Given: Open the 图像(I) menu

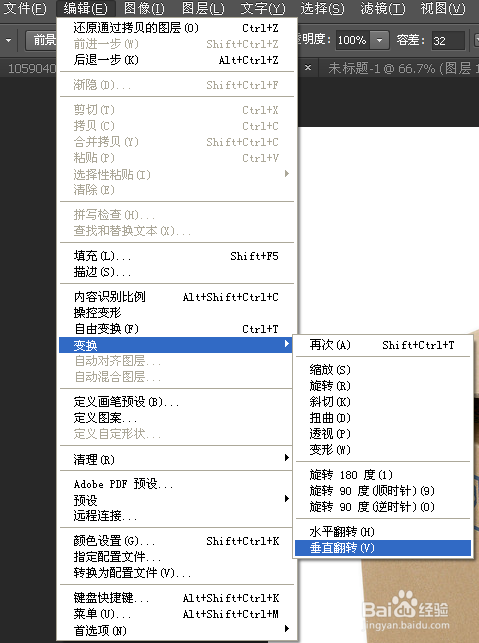Looking at the screenshot, I should (144, 8).
